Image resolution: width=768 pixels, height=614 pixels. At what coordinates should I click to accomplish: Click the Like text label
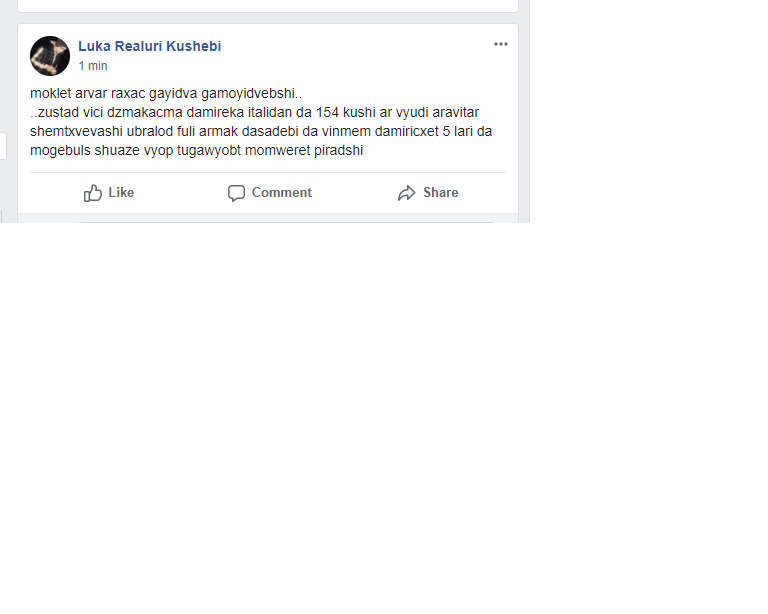coord(121,192)
